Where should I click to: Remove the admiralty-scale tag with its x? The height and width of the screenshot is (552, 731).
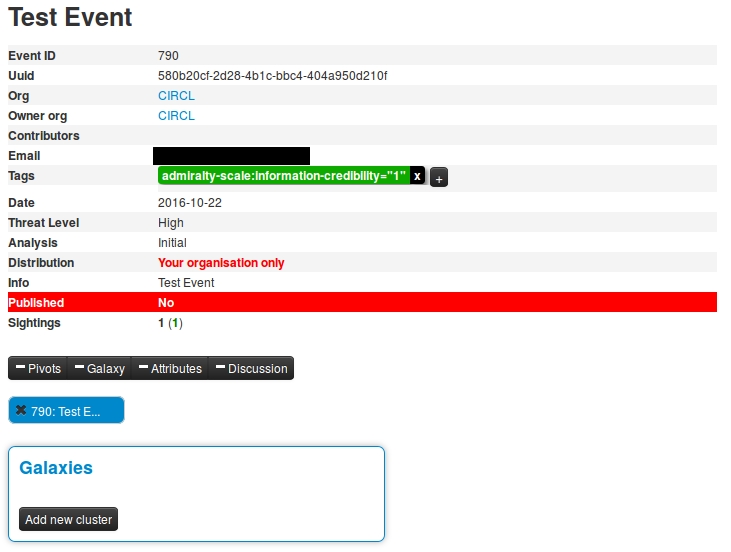(418, 176)
